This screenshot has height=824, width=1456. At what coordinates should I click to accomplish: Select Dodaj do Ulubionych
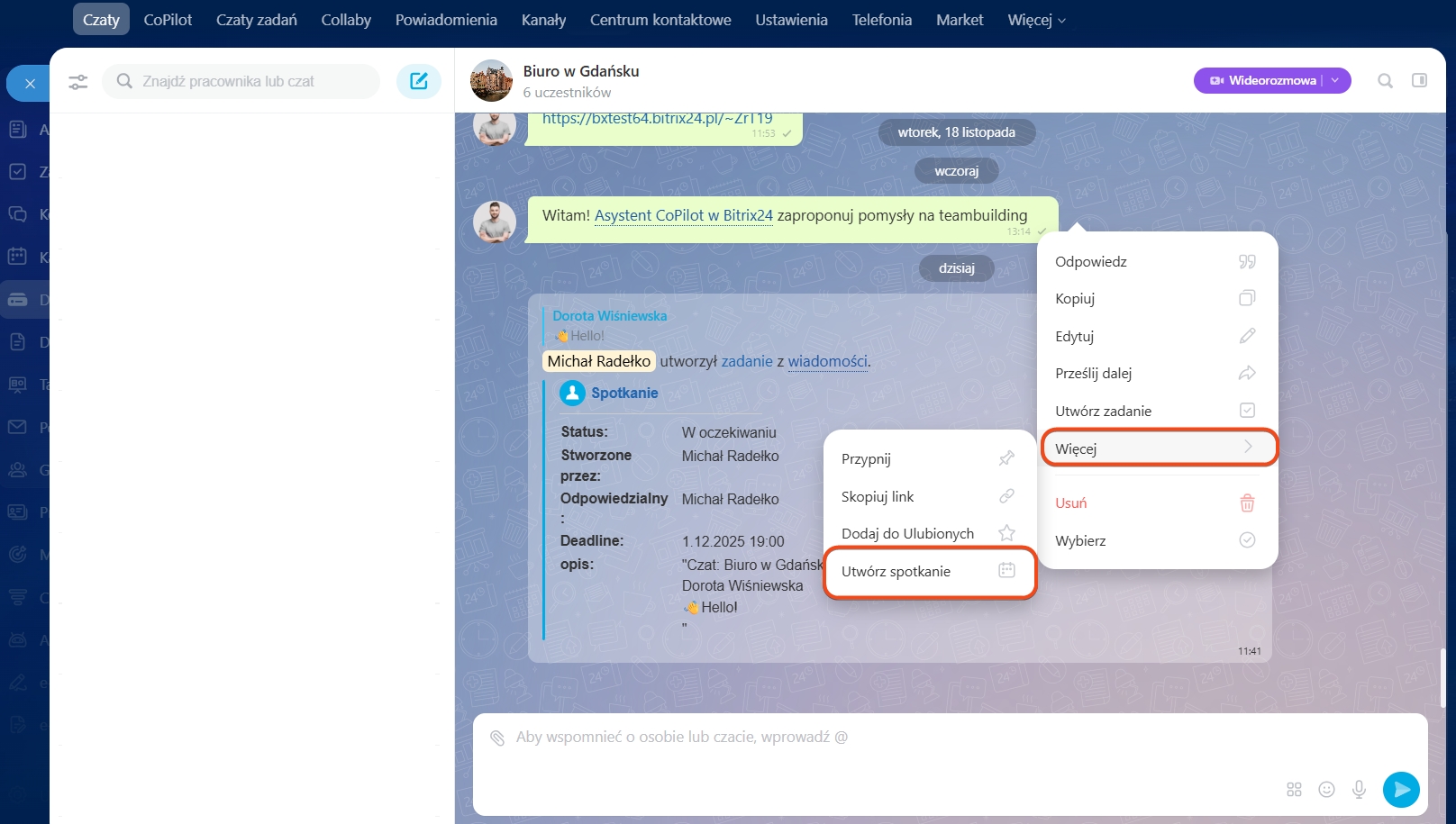930,534
